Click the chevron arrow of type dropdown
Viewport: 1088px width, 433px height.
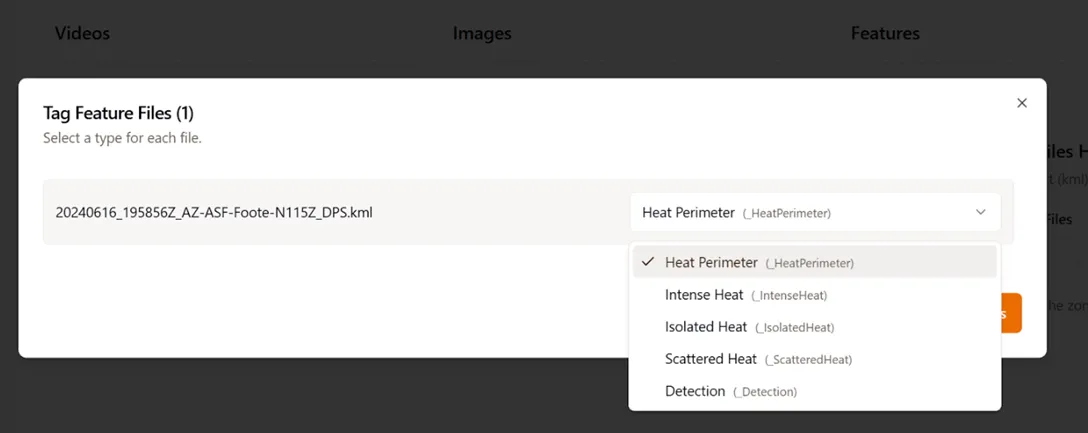click(980, 212)
